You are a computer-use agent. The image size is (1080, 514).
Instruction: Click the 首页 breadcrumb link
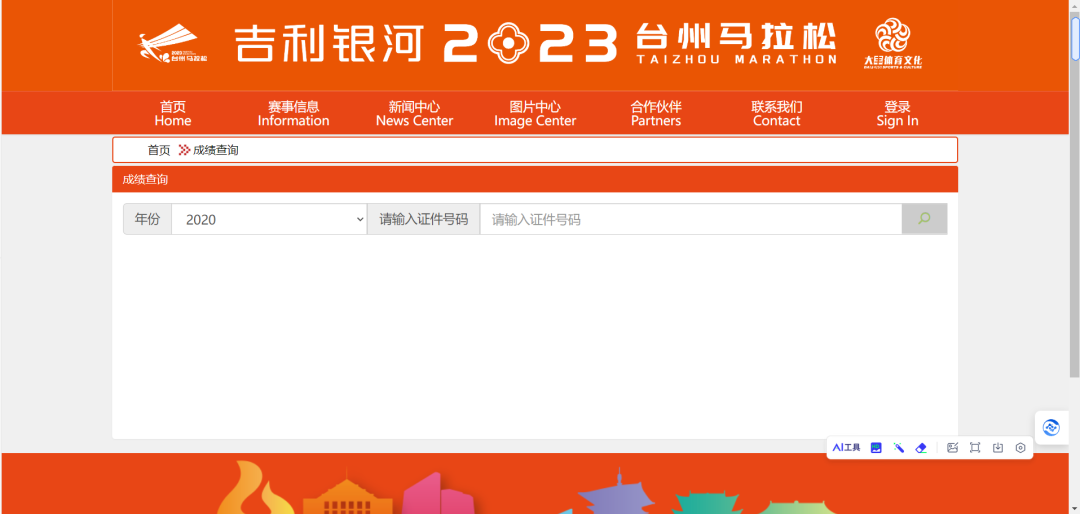(x=159, y=150)
